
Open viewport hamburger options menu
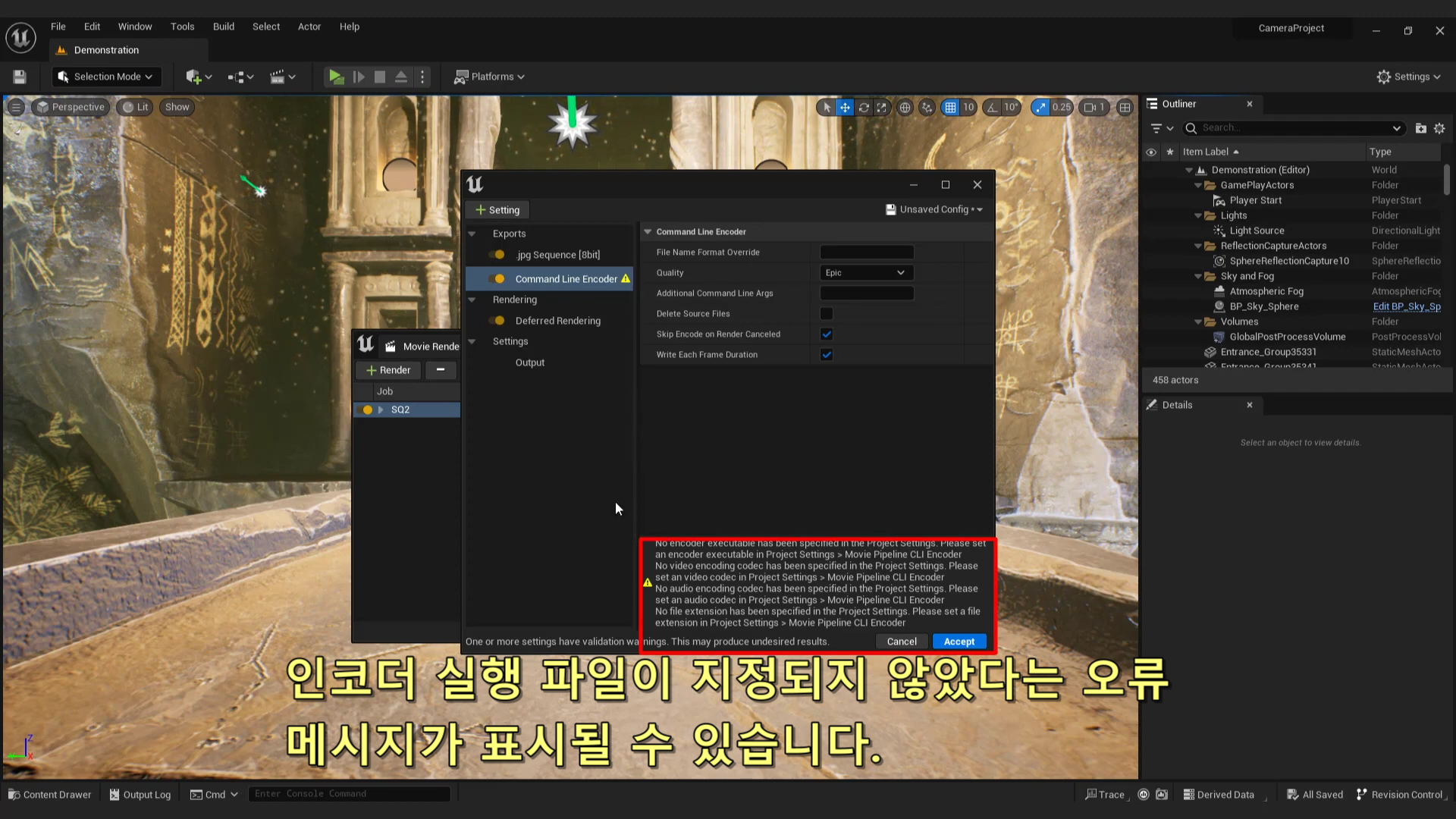16,107
